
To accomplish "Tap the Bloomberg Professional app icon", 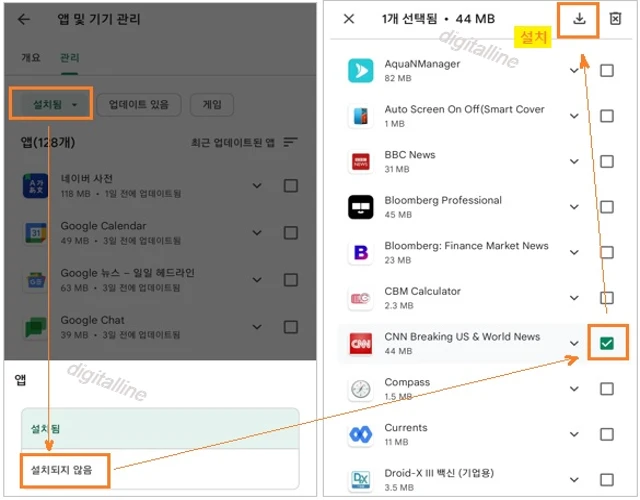I will pyautogui.click(x=360, y=207).
